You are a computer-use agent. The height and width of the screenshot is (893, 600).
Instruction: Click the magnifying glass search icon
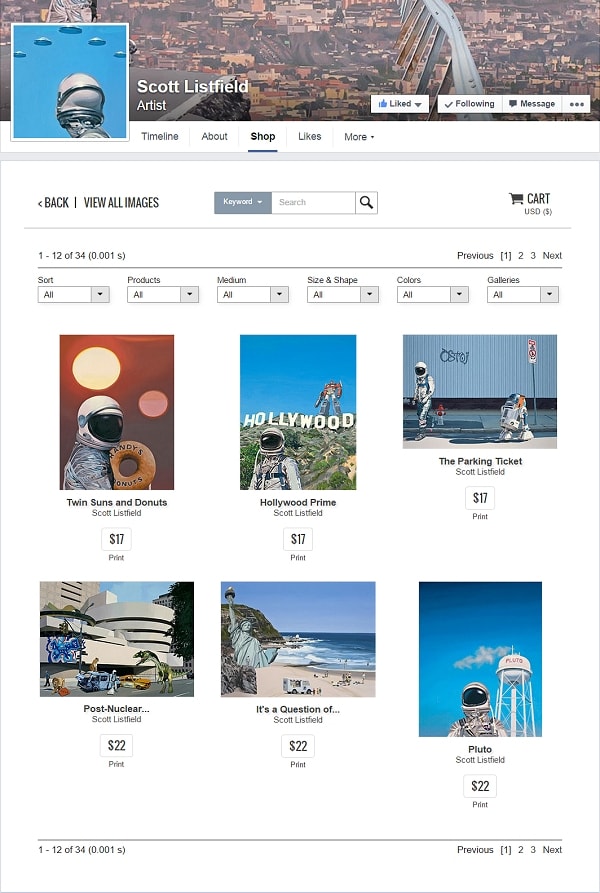(367, 202)
